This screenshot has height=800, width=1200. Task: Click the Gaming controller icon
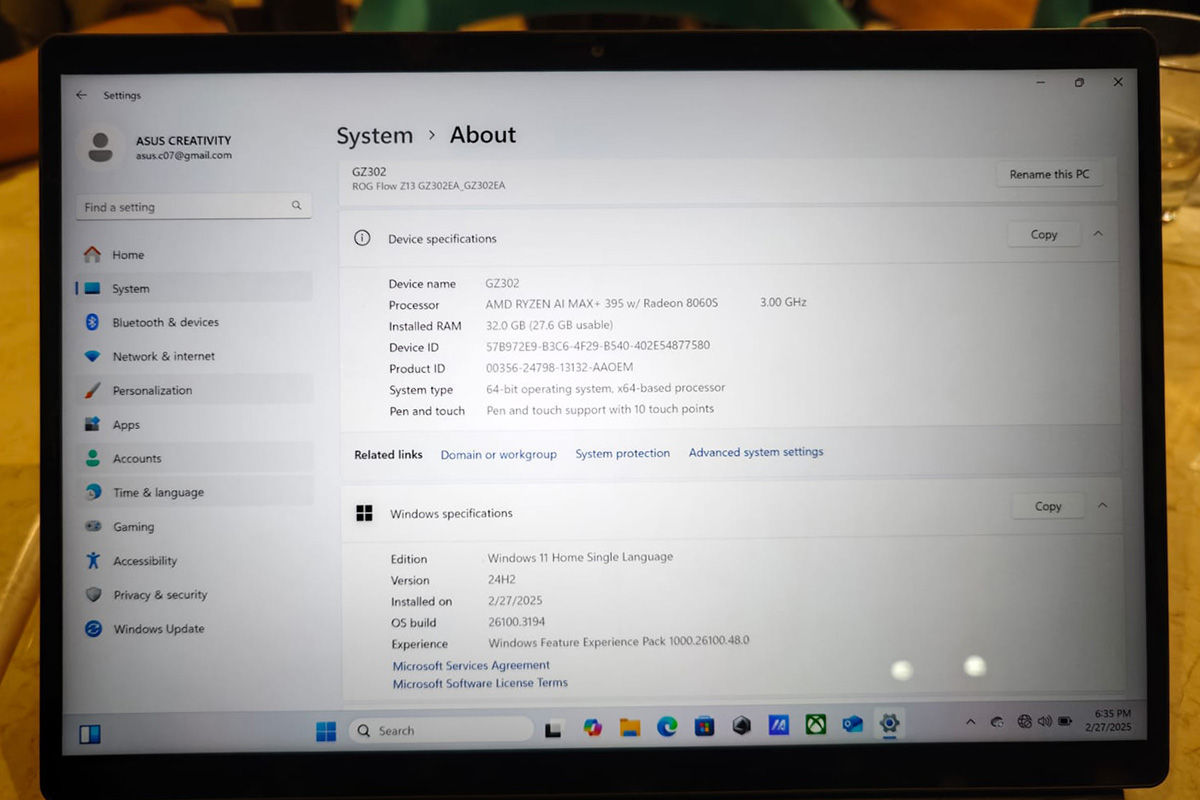[93, 526]
